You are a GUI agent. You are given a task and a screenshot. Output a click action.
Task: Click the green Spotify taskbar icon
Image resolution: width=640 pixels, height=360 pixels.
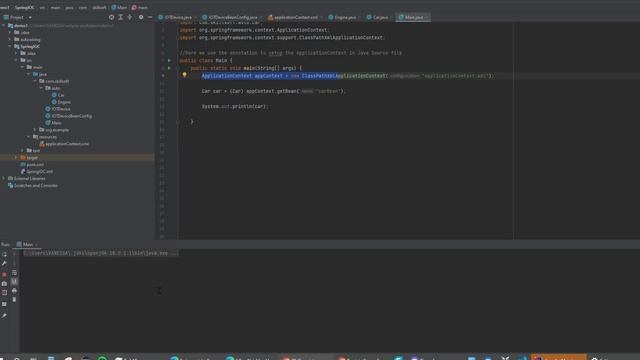pyautogui.click(x=102, y=358)
